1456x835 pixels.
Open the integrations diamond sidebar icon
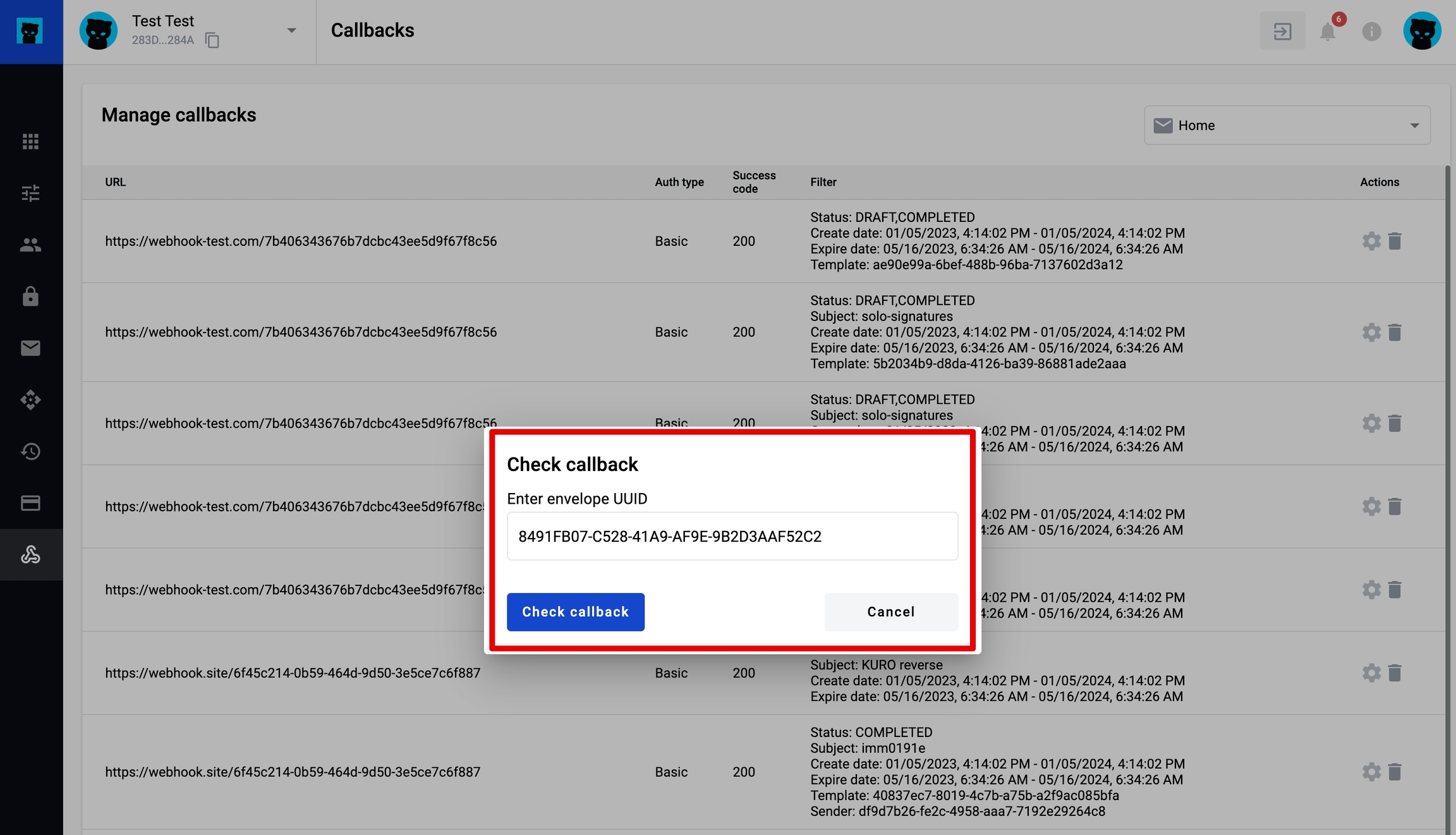[x=30, y=399]
